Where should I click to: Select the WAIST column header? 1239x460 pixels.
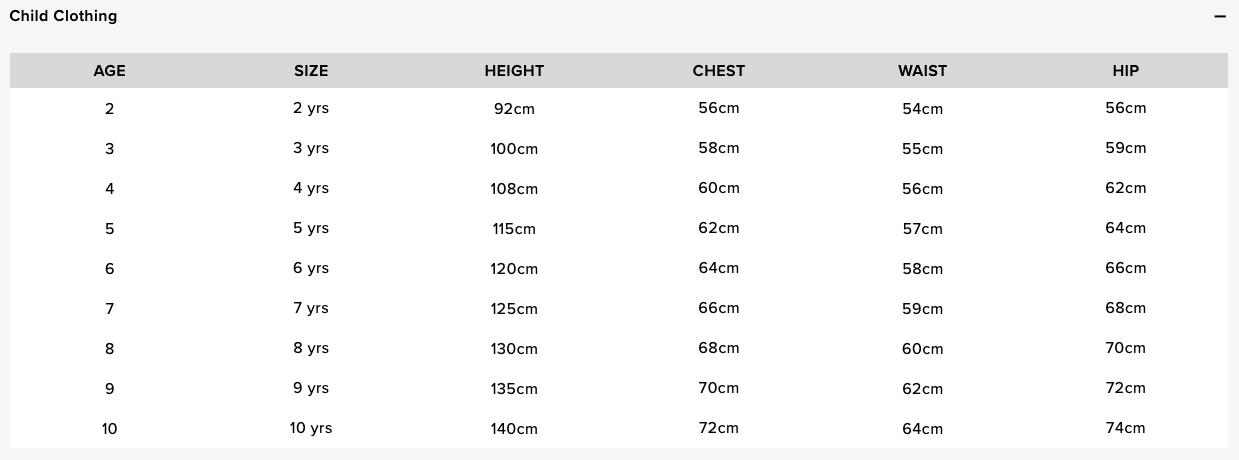(922, 71)
